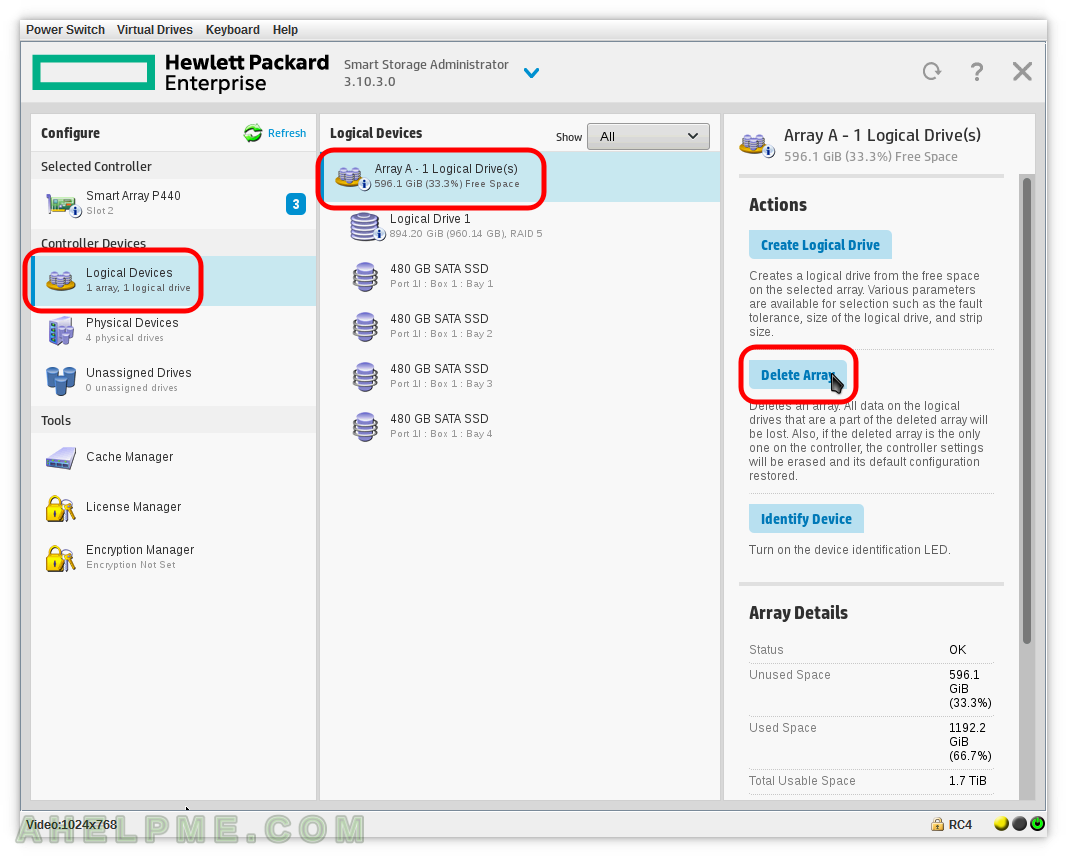The width and height of the screenshot is (1067, 857).
Task: Click the green Refresh arrows icon
Action: click(253, 133)
